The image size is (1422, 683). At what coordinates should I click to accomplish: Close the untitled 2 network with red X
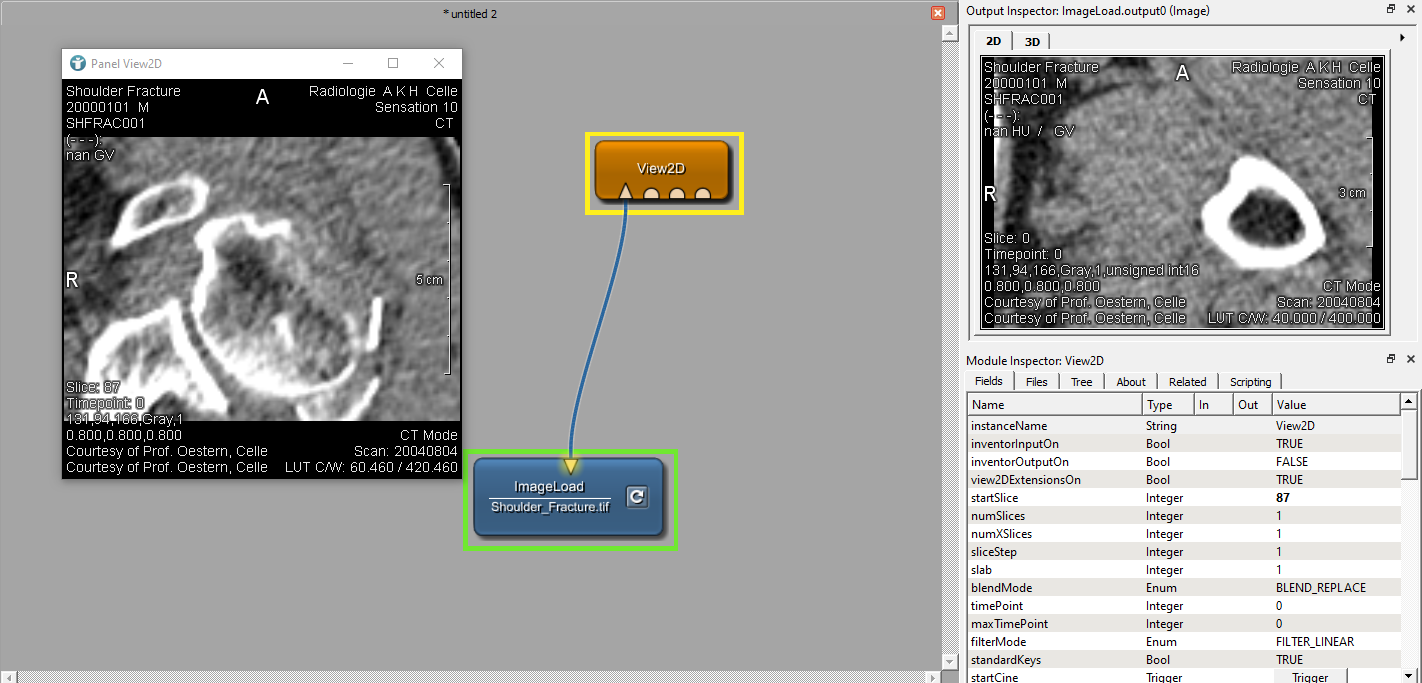(x=937, y=13)
